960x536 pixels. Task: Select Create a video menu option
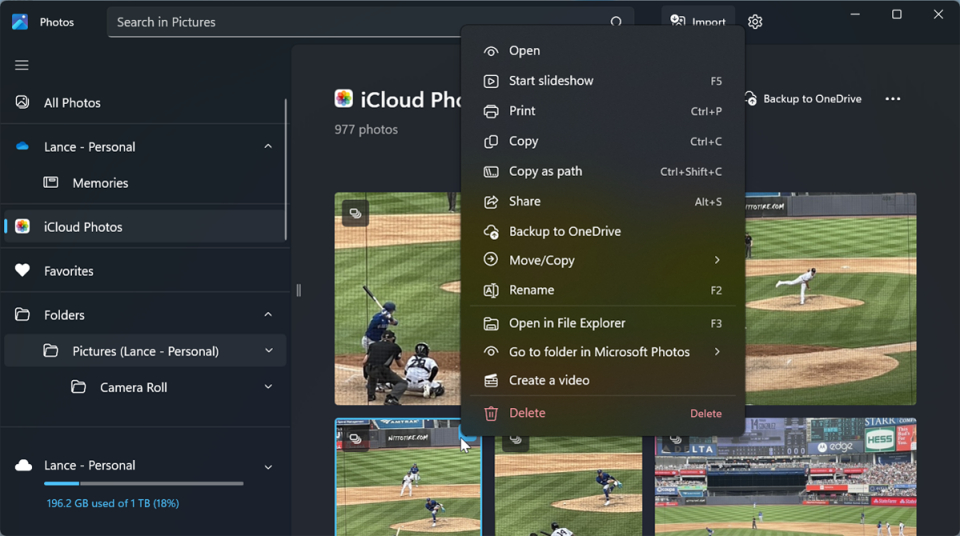pos(549,380)
